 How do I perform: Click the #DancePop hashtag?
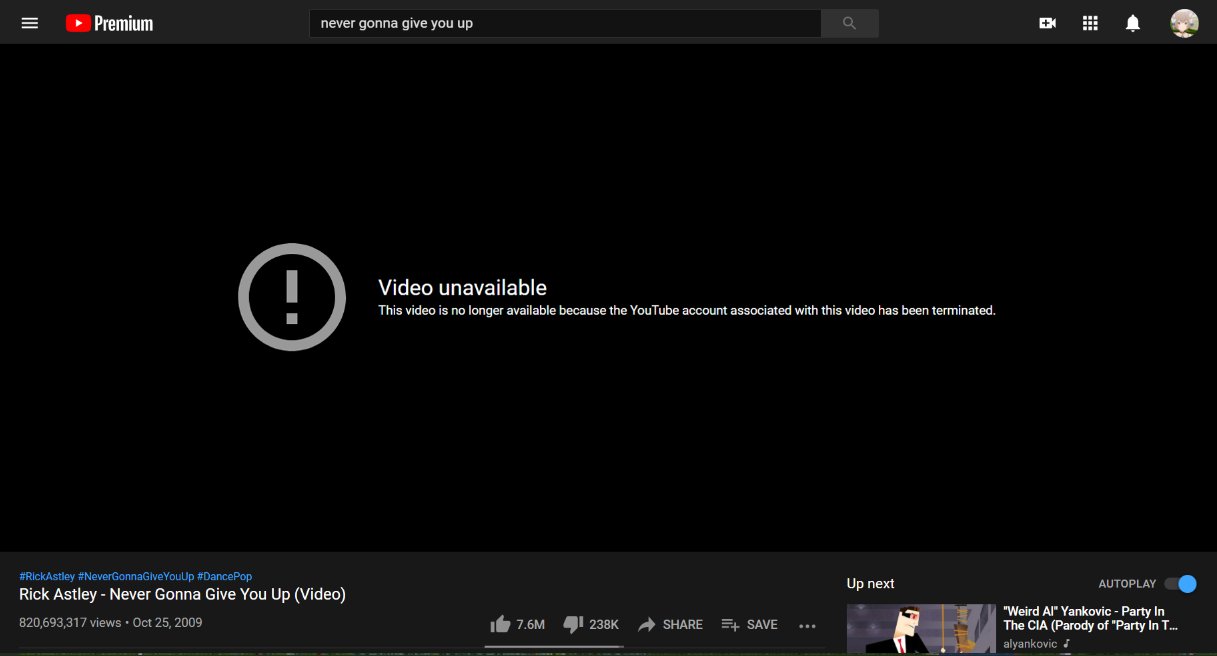[x=224, y=576]
